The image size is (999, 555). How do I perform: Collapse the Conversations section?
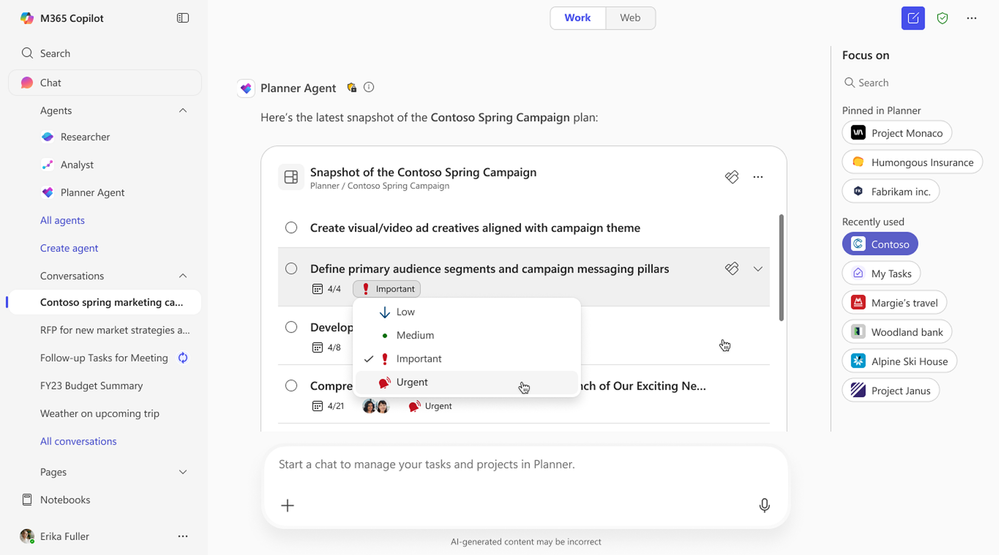pyautogui.click(x=183, y=276)
